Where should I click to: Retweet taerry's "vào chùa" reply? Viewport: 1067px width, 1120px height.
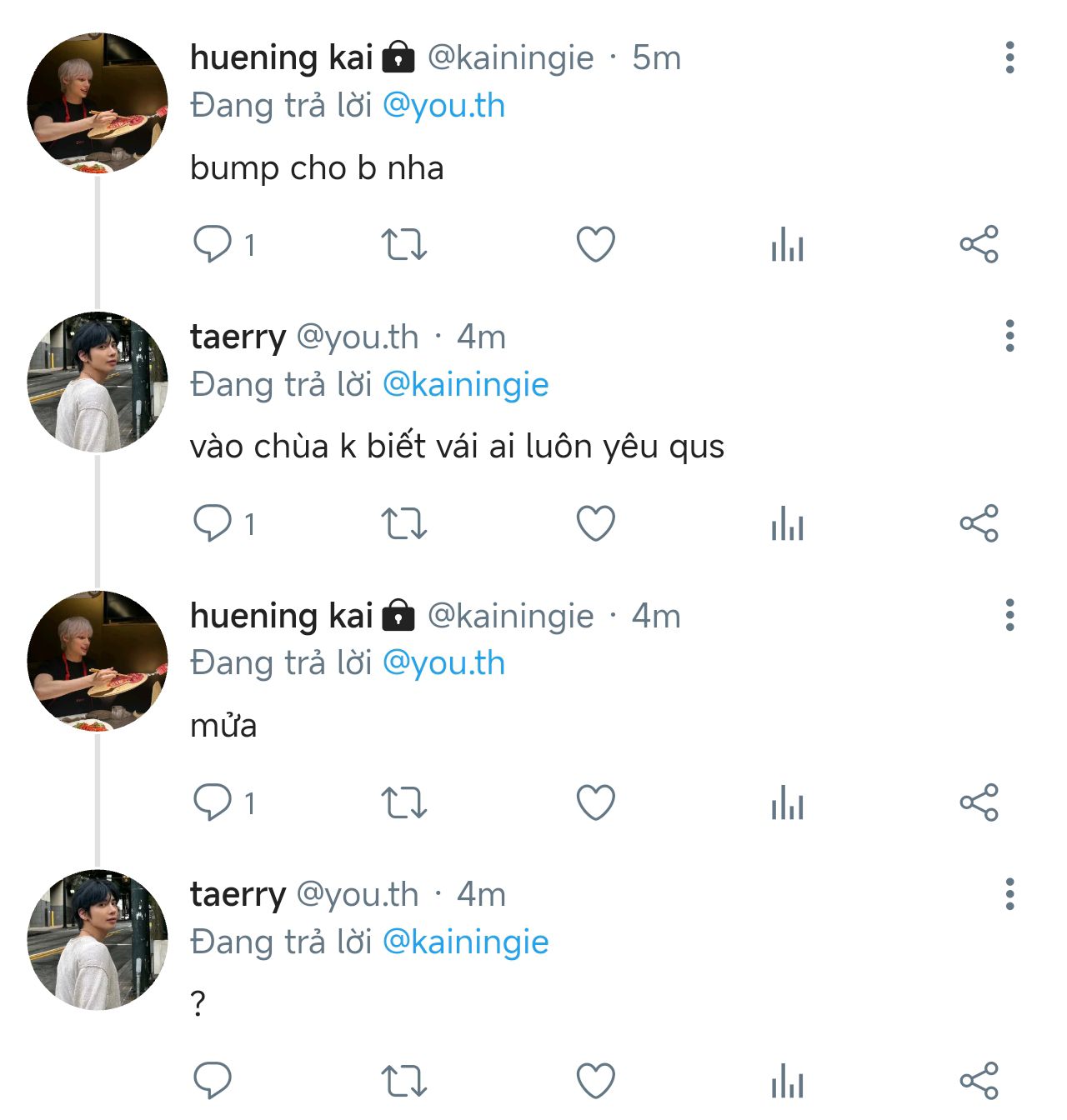[x=403, y=523]
